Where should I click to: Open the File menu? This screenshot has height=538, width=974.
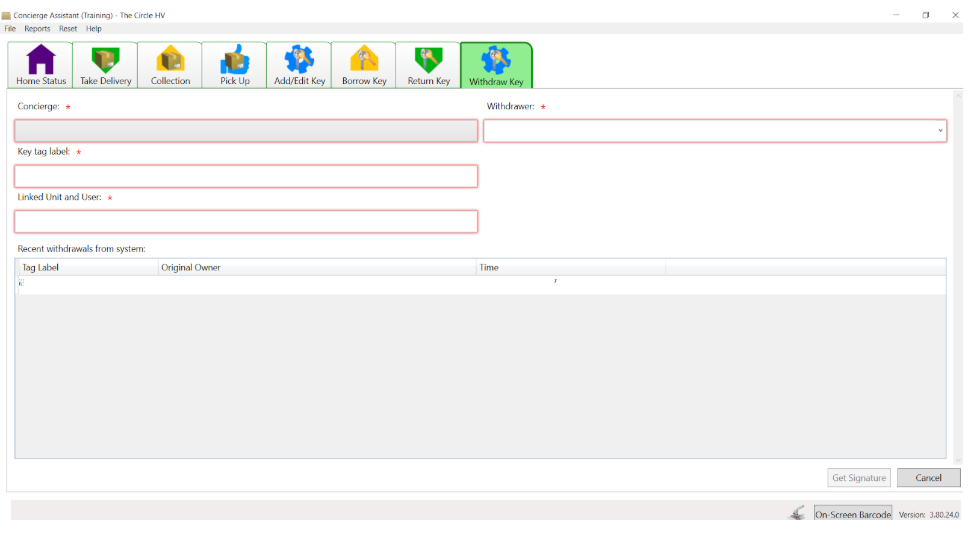[x=10, y=29]
